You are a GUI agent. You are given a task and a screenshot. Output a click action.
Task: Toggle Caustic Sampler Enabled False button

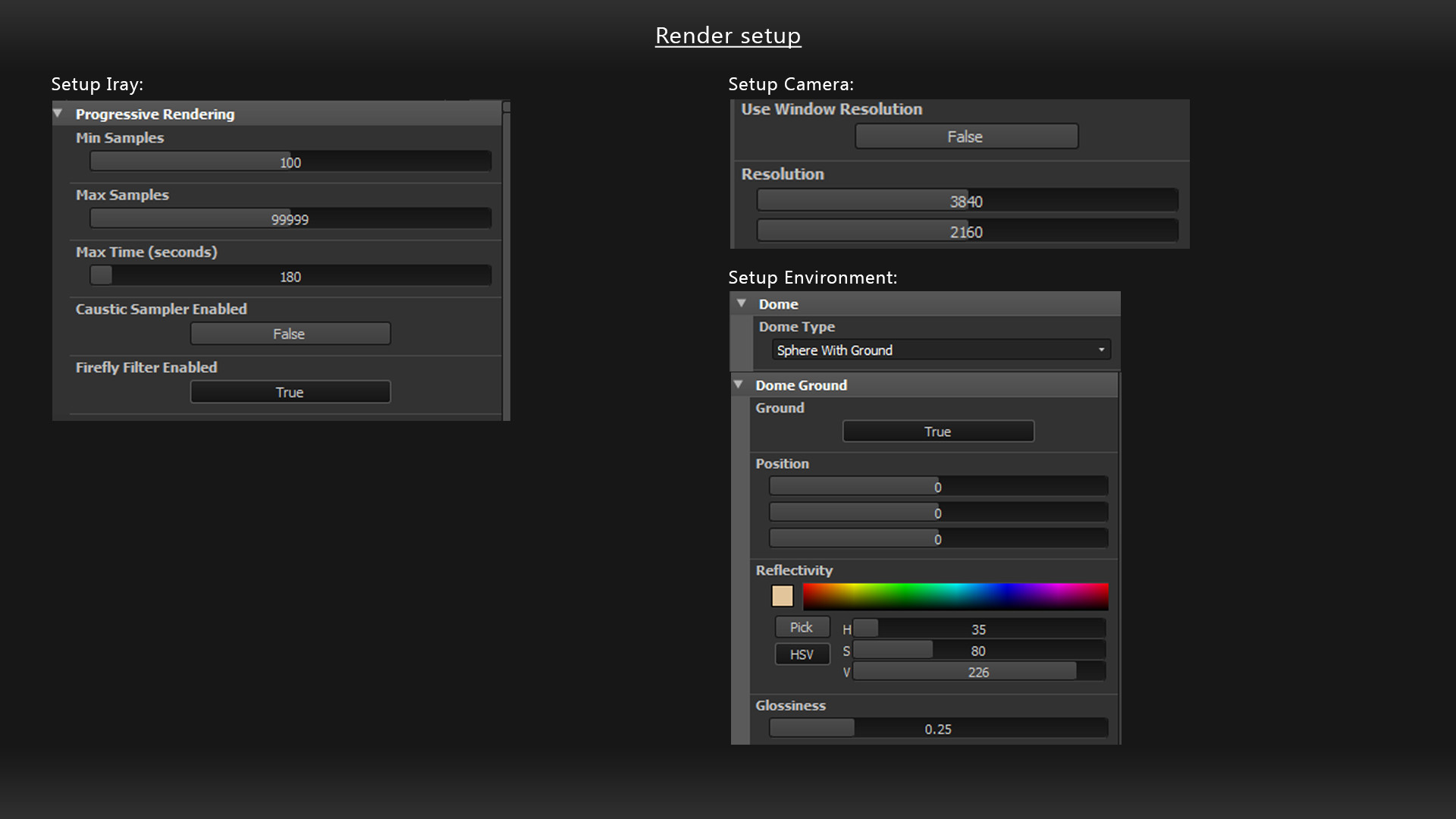pyautogui.click(x=290, y=334)
